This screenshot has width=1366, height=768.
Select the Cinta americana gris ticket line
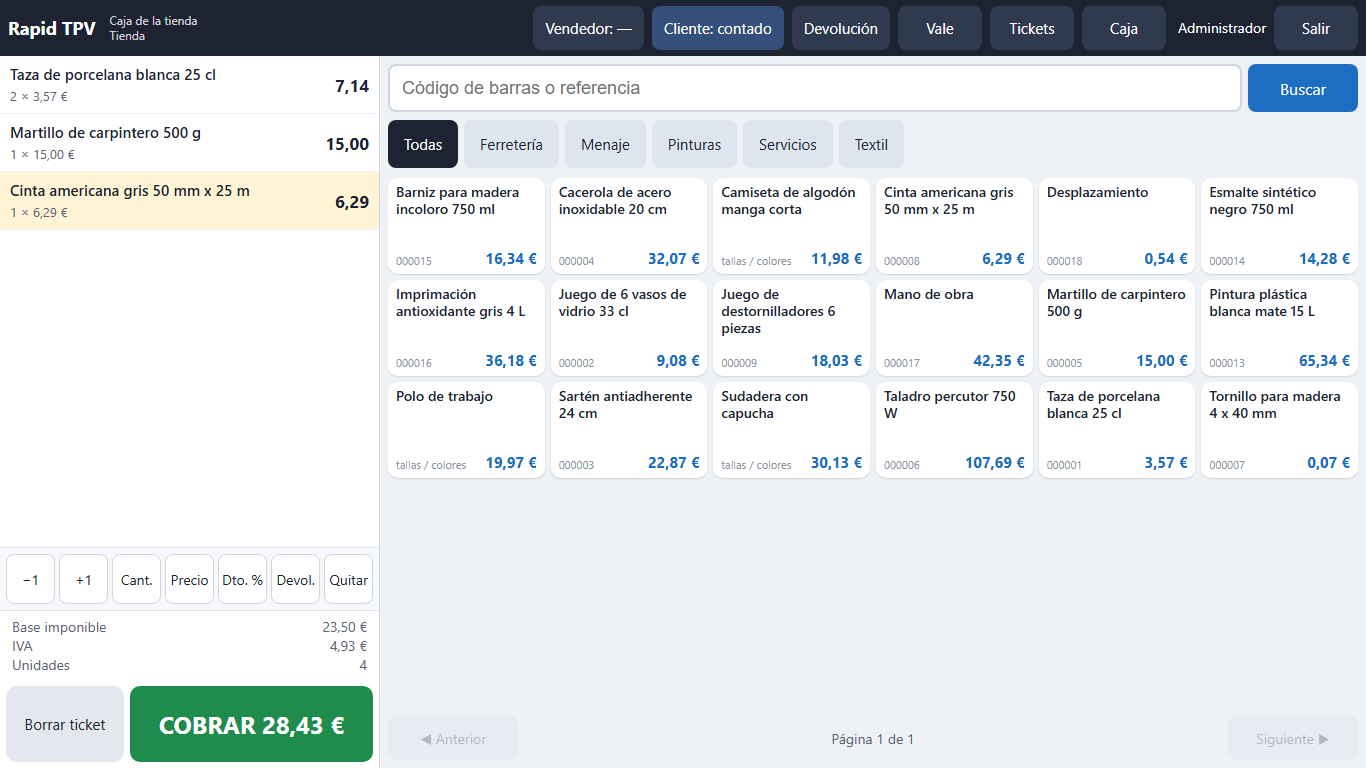(x=189, y=201)
